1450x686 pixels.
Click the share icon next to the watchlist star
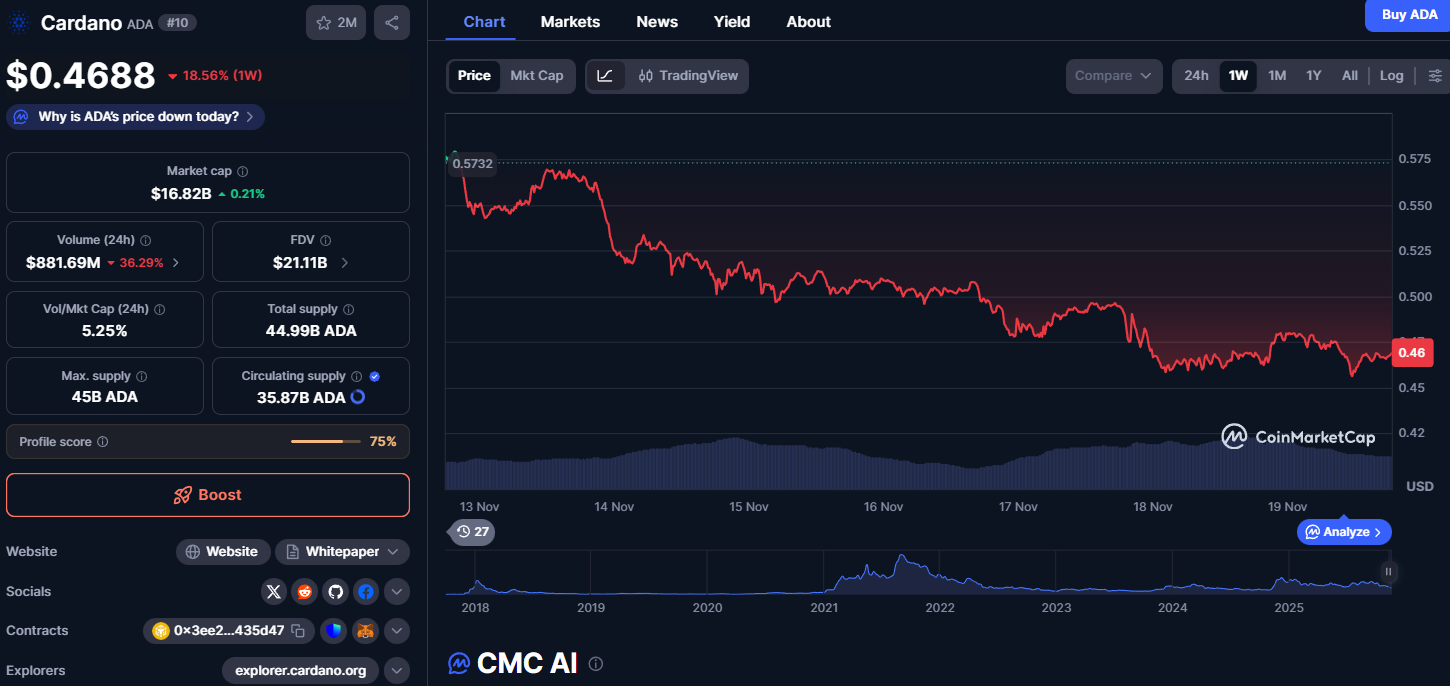click(392, 22)
